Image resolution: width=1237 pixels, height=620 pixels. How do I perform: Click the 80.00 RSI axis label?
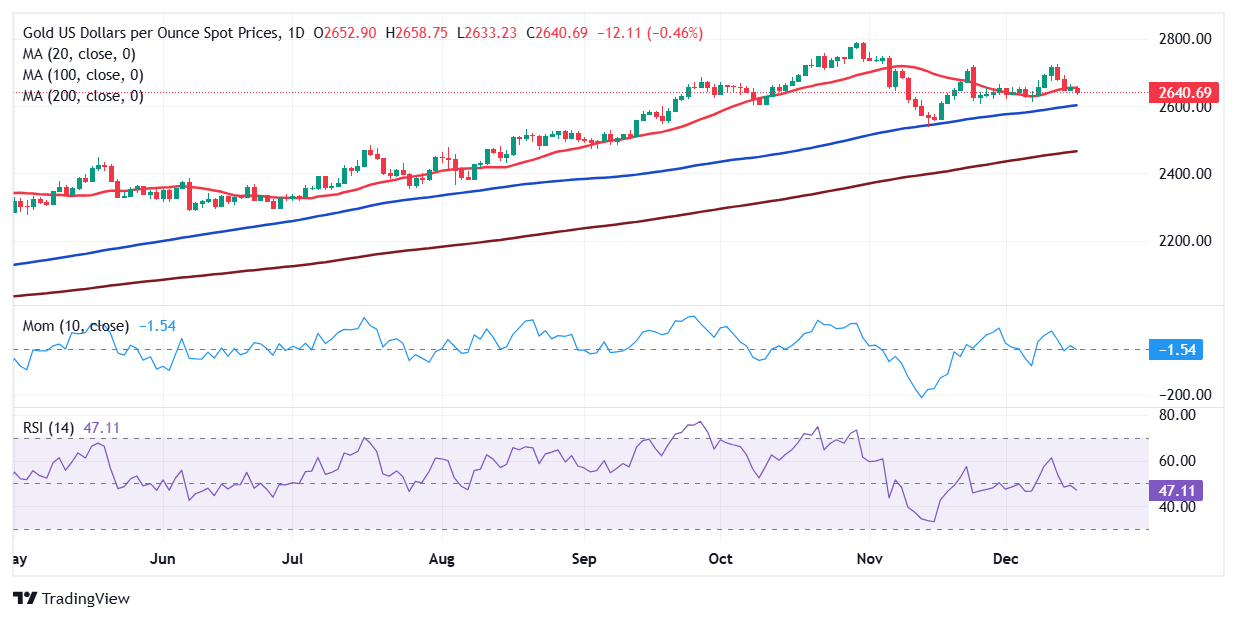1178,415
